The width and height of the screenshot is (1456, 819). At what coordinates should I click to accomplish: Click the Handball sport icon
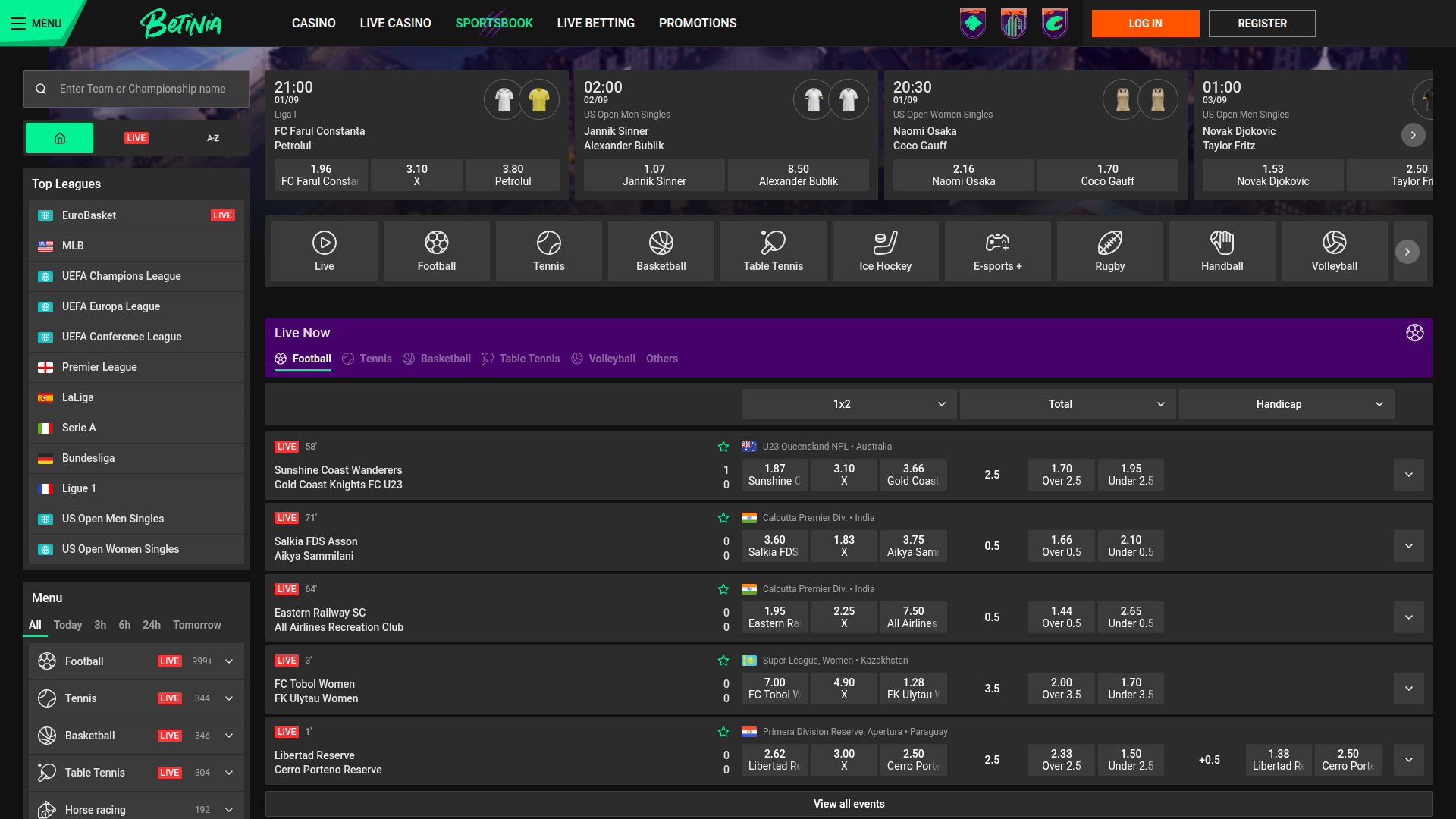click(x=1222, y=251)
